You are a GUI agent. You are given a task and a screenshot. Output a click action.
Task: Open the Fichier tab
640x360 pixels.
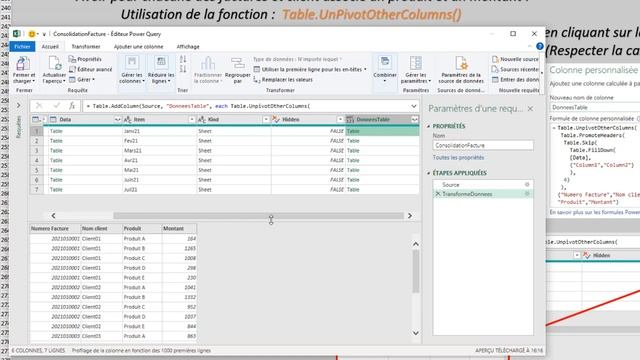pos(22,47)
